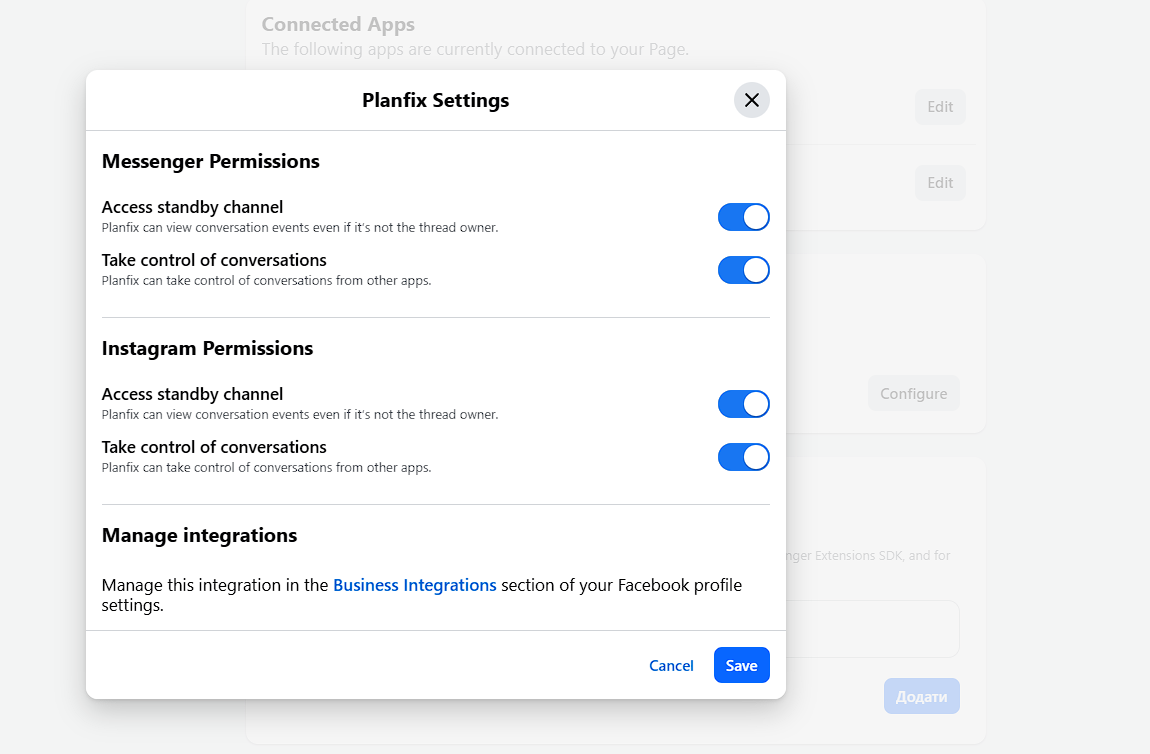This screenshot has width=1150, height=754.
Task: Click the Configure button on background page
Action: coord(914,393)
